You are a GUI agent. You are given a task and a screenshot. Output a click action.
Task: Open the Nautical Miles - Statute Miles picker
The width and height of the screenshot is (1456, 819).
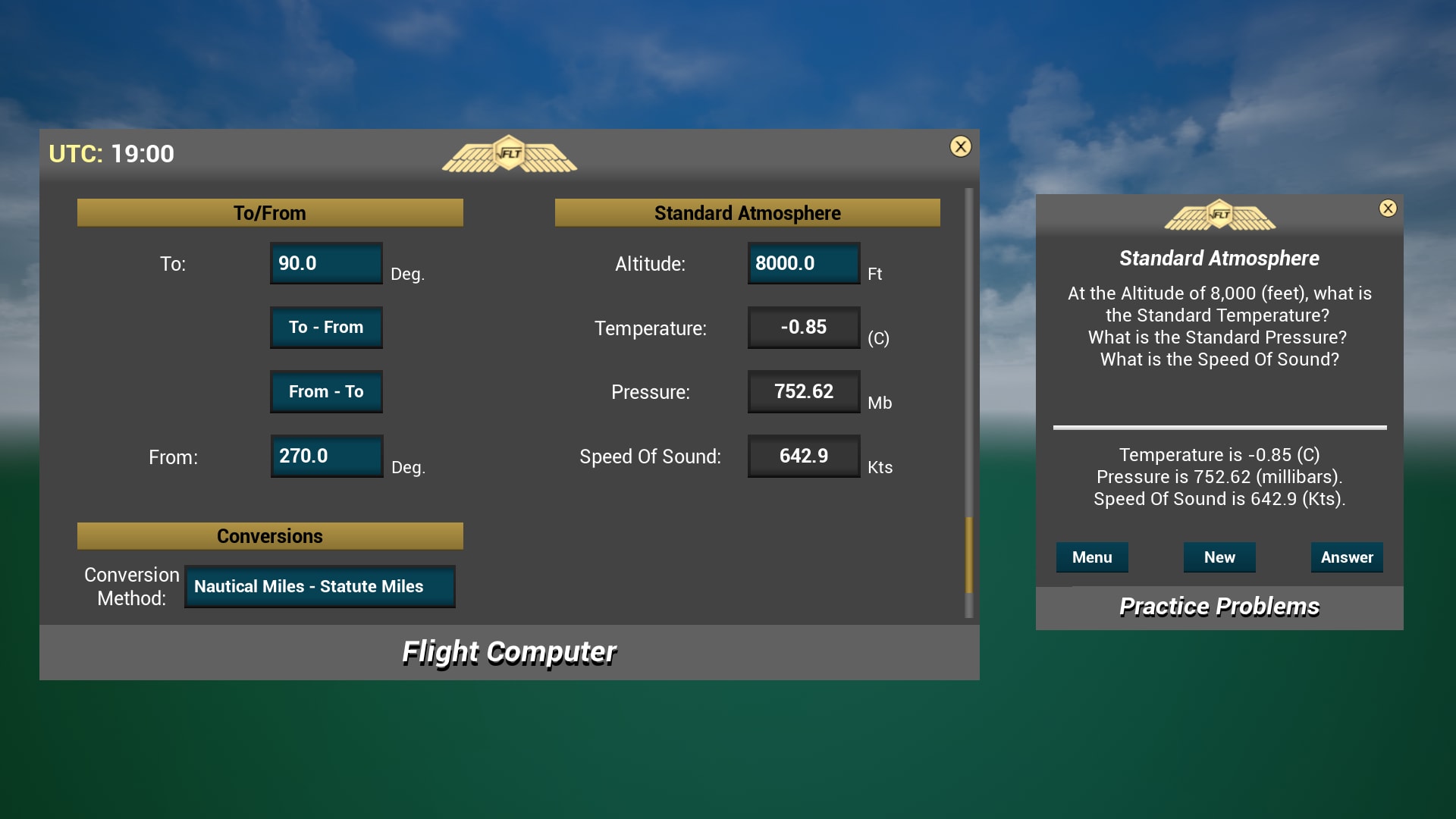coord(319,586)
